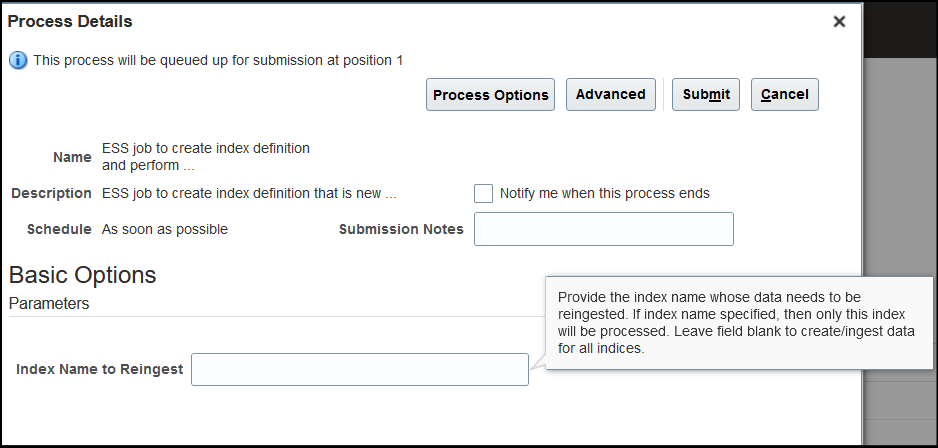
Task: Click the Process Details dialog title
Action: 70,21
